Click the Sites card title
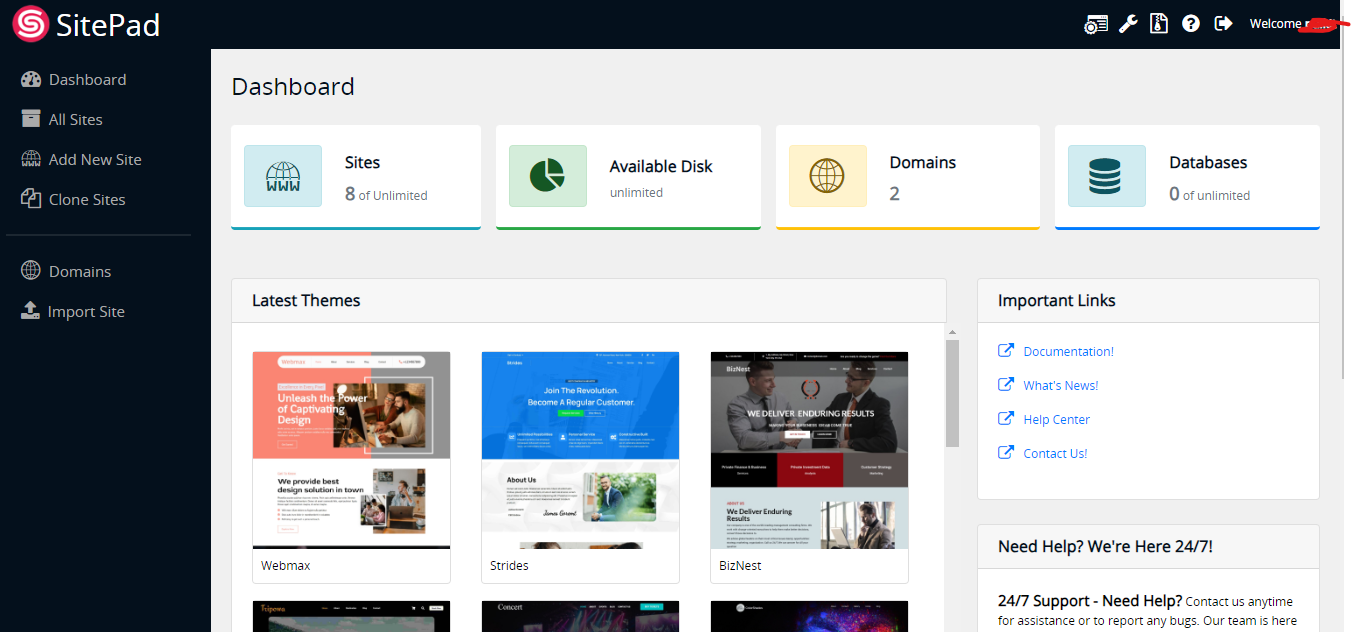 pos(363,162)
